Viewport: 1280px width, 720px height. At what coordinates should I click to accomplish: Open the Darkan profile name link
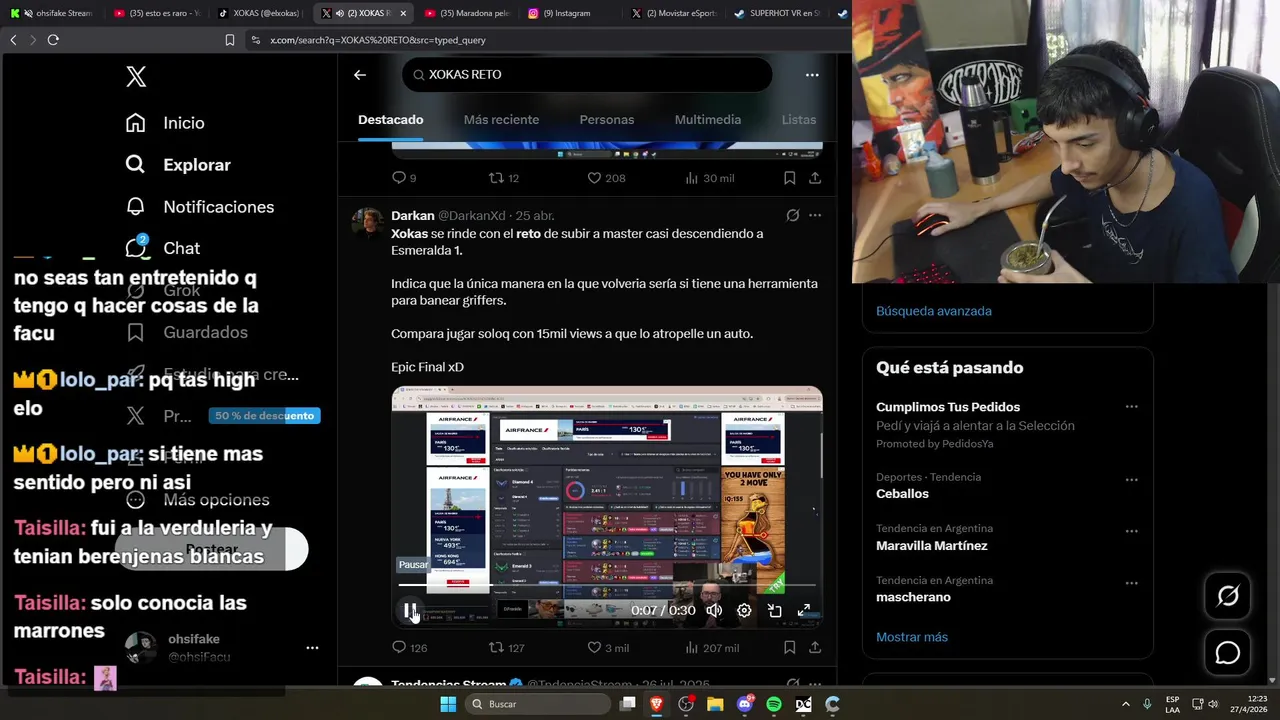click(412, 216)
